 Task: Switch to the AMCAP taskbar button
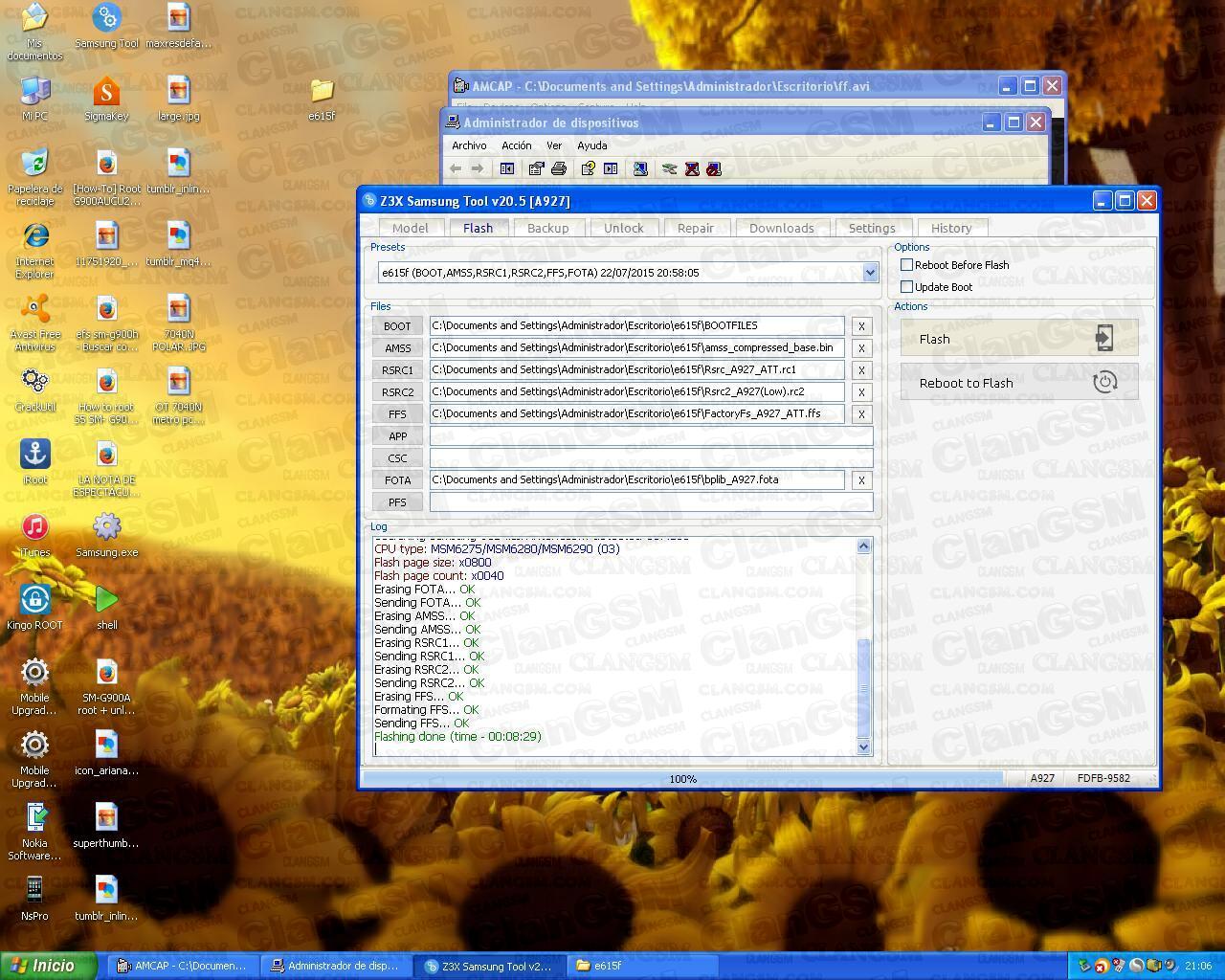pyautogui.click(x=183, y=966)
